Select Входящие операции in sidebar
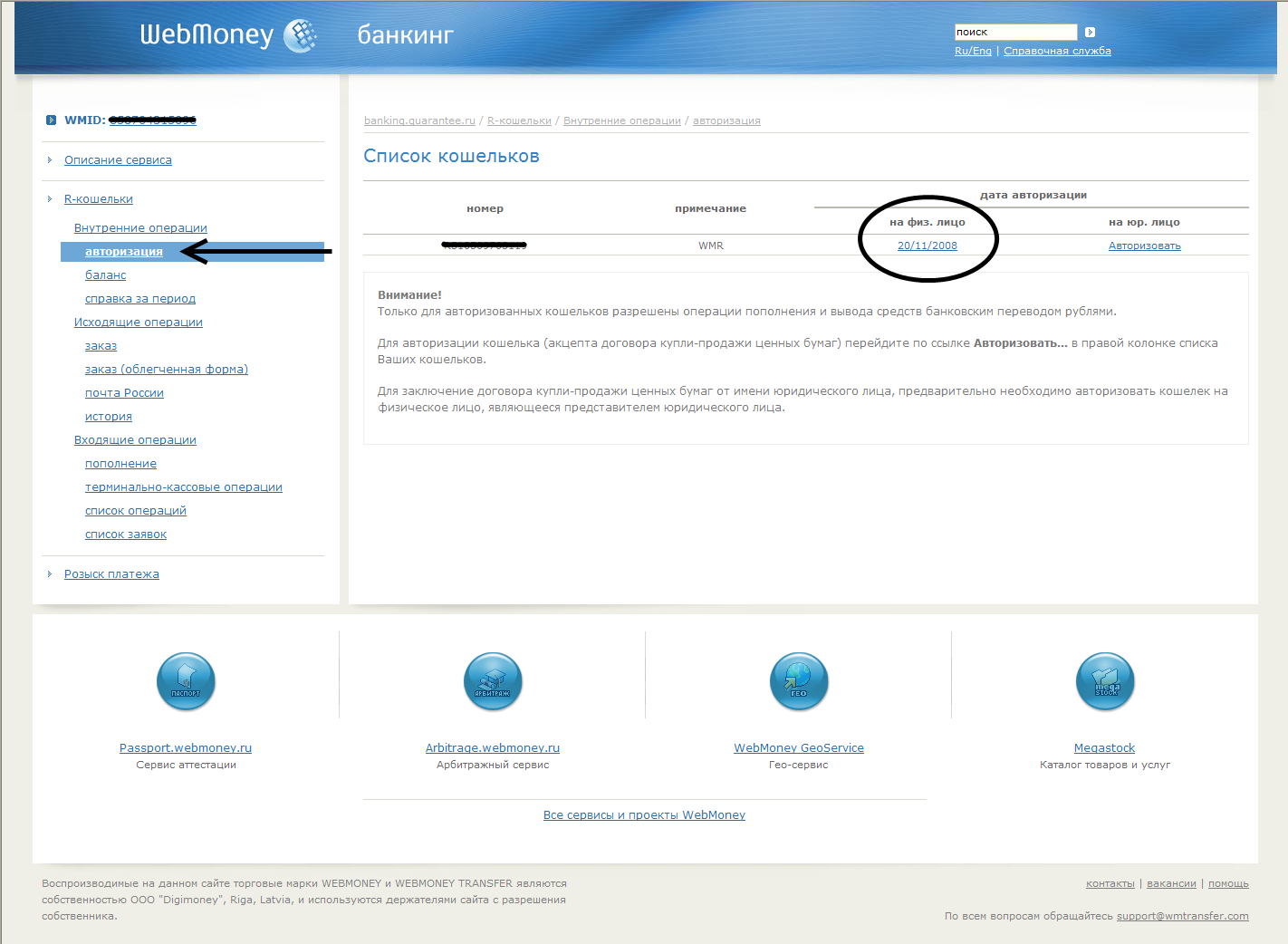Image resolution: width=1288 pixels, height=944 pixels. coord(135,439)
